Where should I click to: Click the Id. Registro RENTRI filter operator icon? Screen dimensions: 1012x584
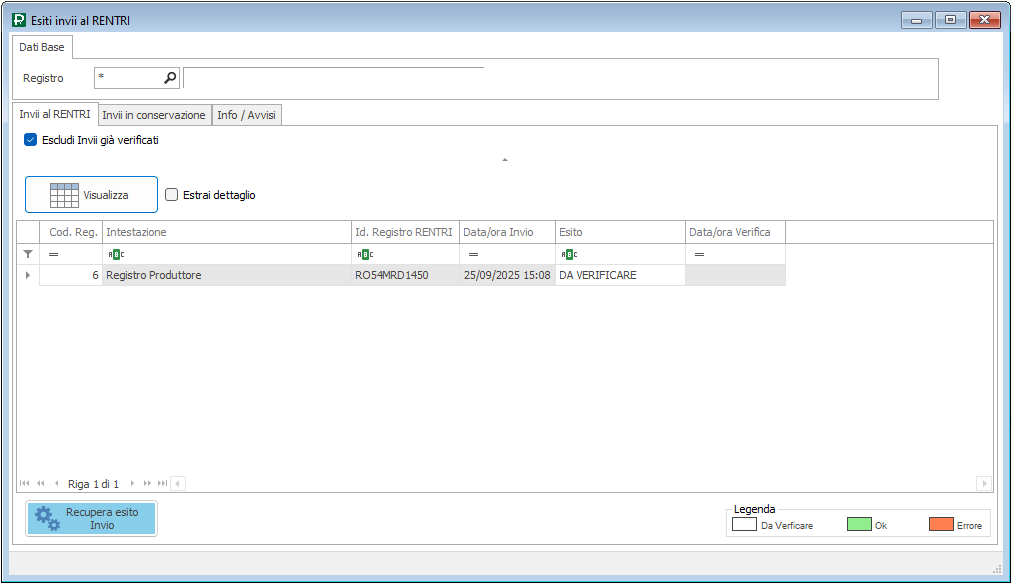pyautogui.click(x=365, y=255)
